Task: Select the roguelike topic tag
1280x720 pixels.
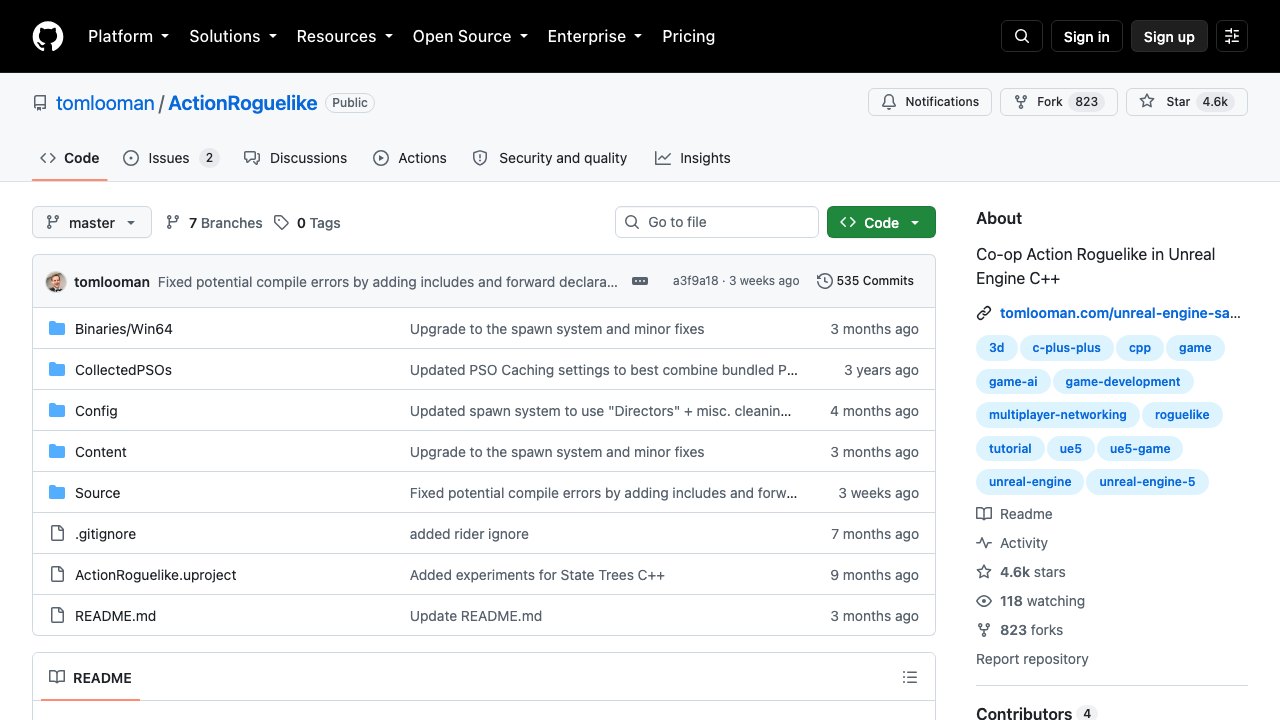Action: tap(1182, 415)
